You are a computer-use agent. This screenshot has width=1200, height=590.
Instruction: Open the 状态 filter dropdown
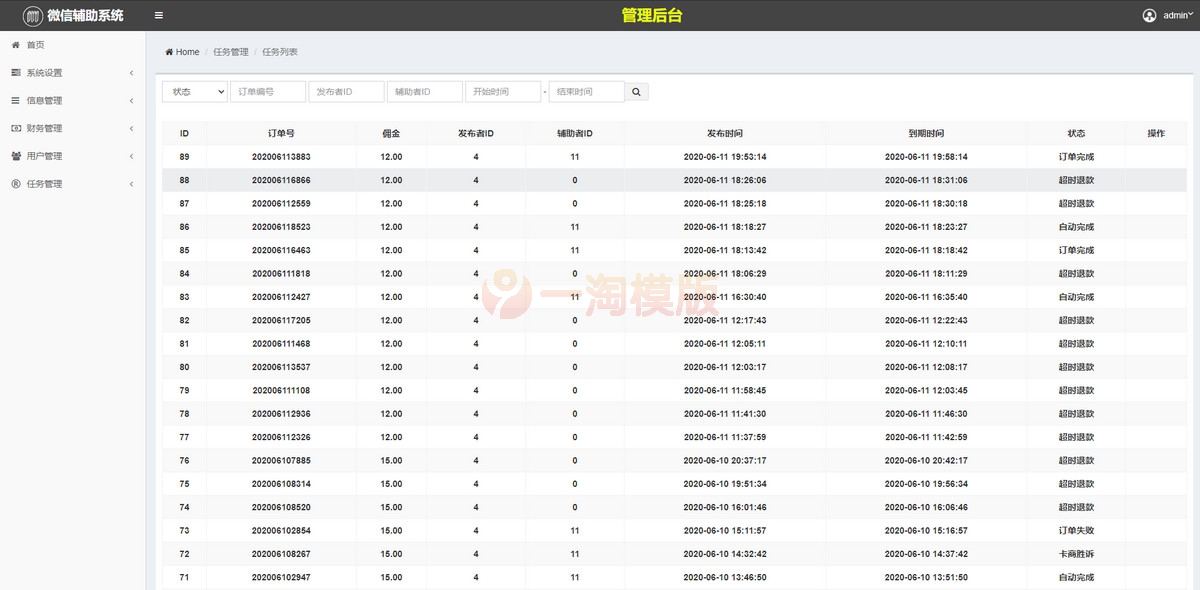click(195, 92)
